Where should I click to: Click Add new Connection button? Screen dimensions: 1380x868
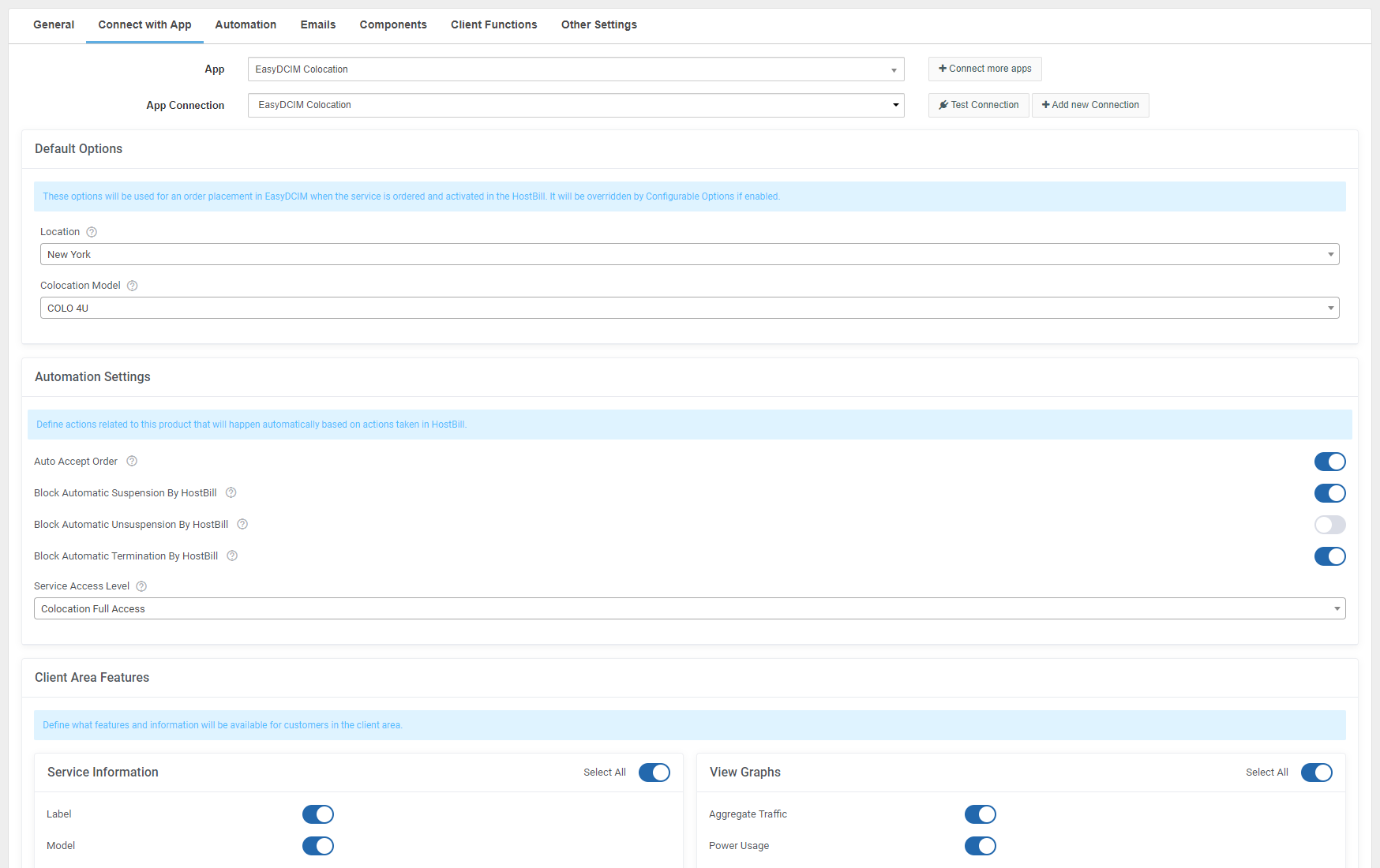(1090, 105)
